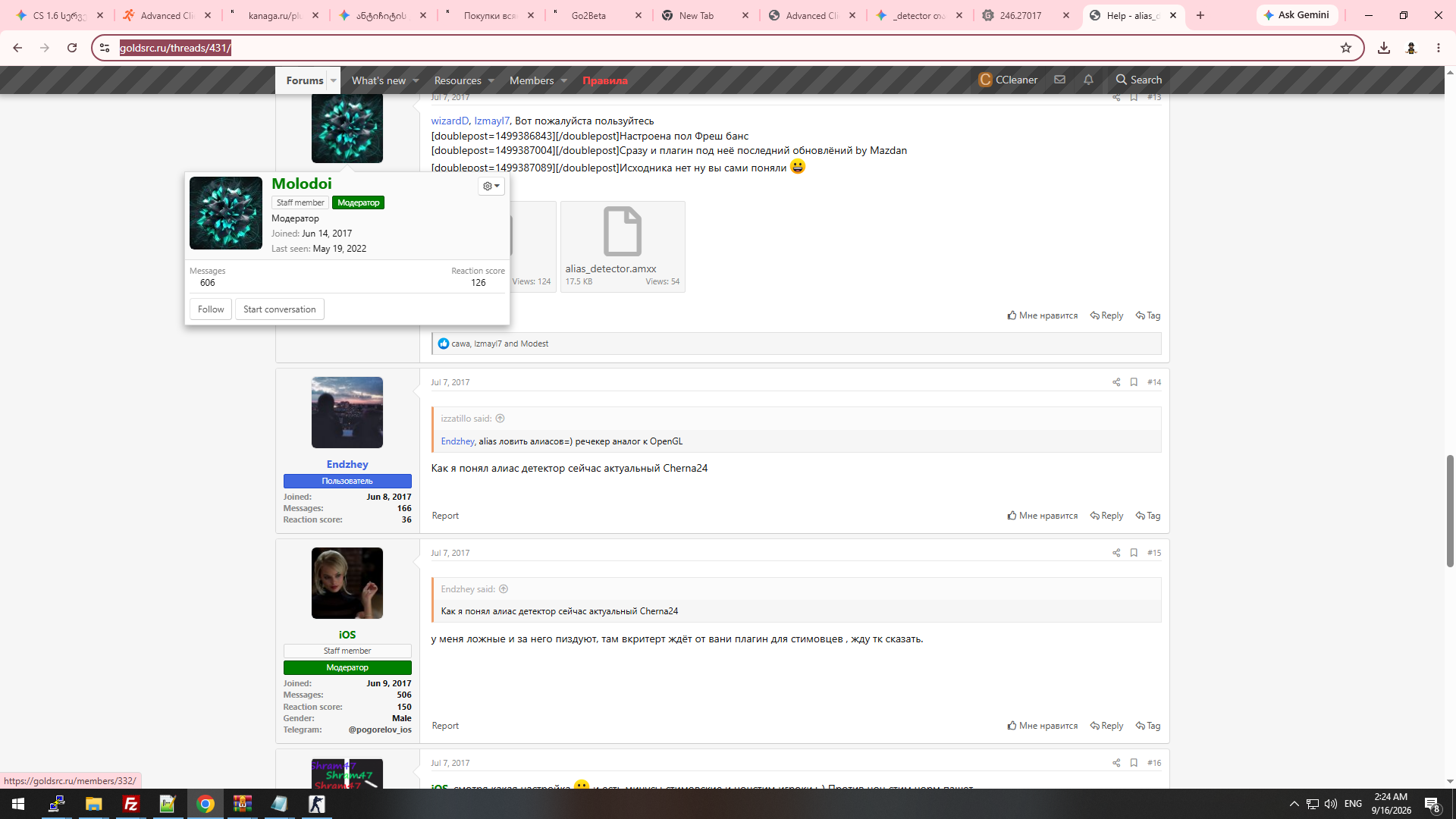The image size is (1456, 819).
Task: Reply to post #15
Action: tap(1106, 726)
